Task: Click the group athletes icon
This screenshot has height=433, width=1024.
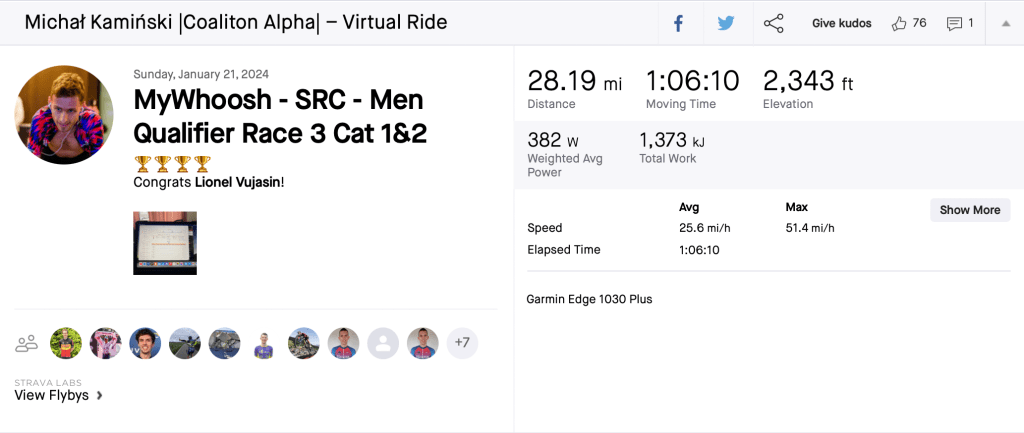Action: [x=26, y=344]
